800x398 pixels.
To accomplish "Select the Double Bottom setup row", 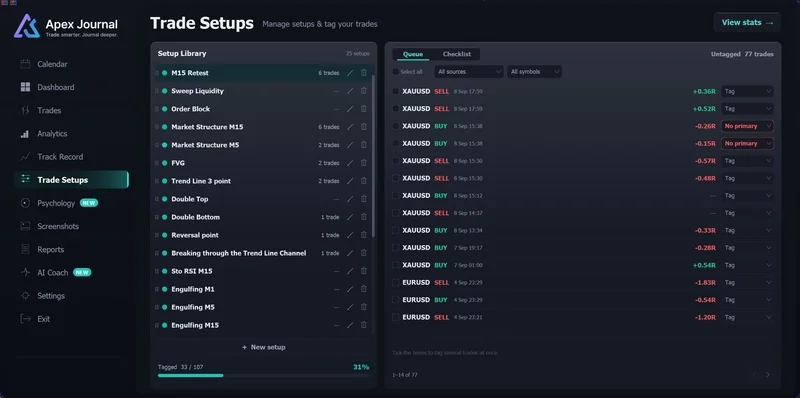I will (263, 217).
